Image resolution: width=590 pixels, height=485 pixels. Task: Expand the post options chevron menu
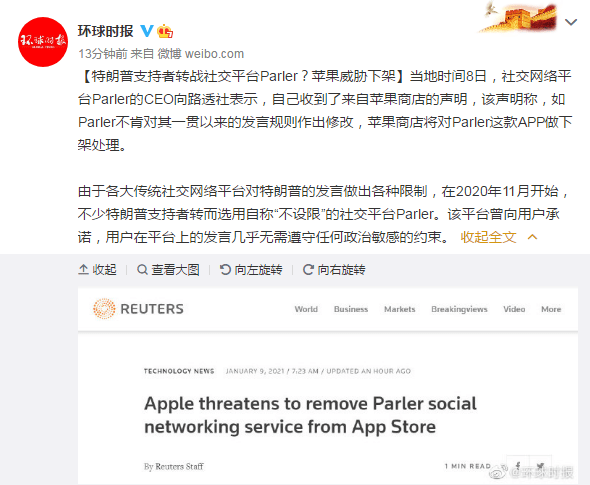(x=571, y=22)
